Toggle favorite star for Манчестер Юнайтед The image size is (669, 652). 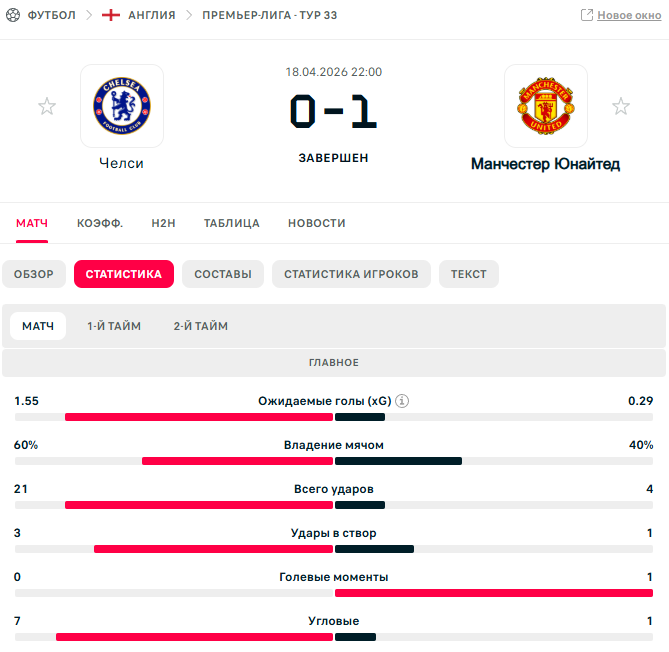click(x=621, y=106)
